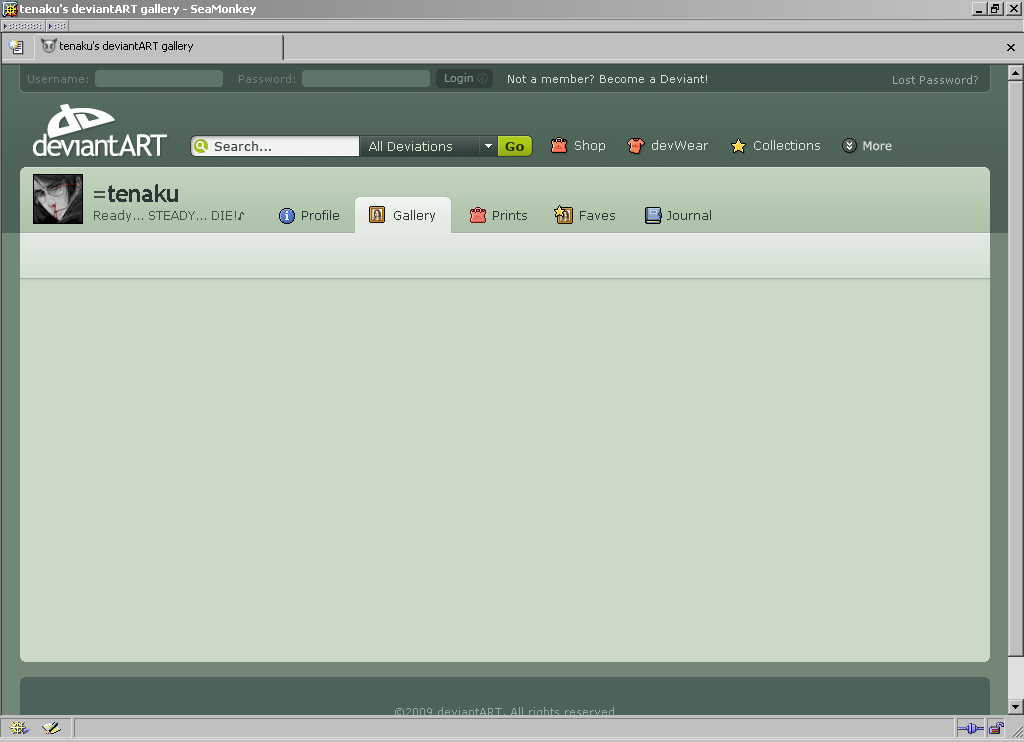Open the Collections link
Image resolution: width=1024 pixels, height=742 pixels.
coord(776,146)
